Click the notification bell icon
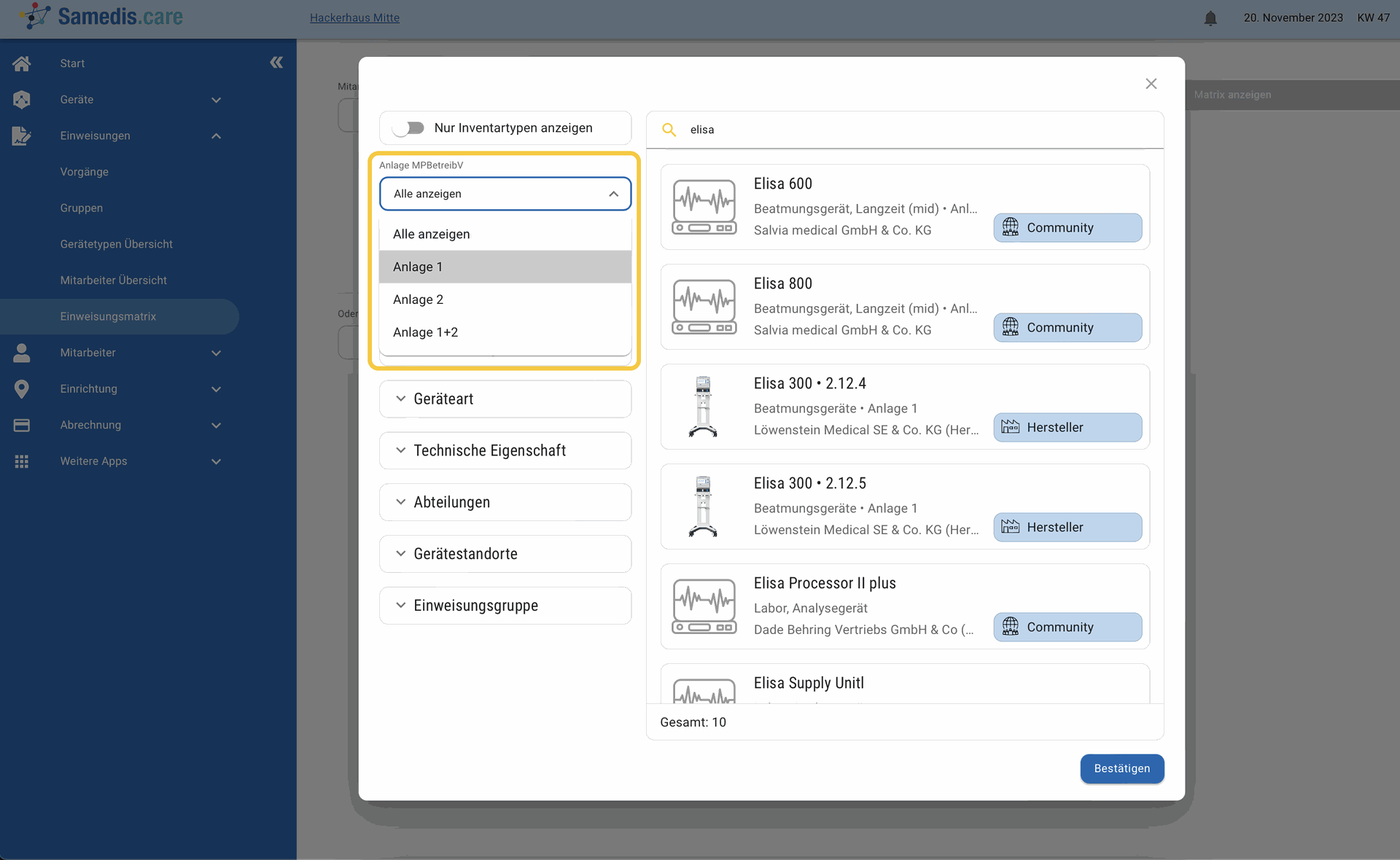This screenshot has height=860, width=1400. (x=1210, y=18)
